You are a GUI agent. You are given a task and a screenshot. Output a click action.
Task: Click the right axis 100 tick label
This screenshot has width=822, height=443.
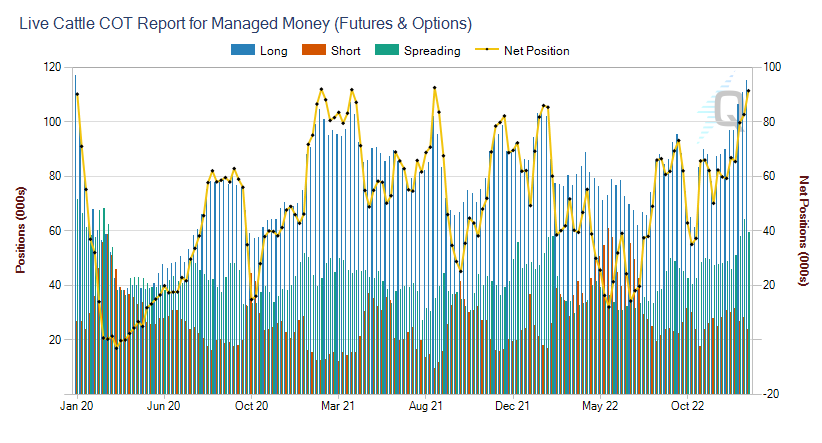772,67
